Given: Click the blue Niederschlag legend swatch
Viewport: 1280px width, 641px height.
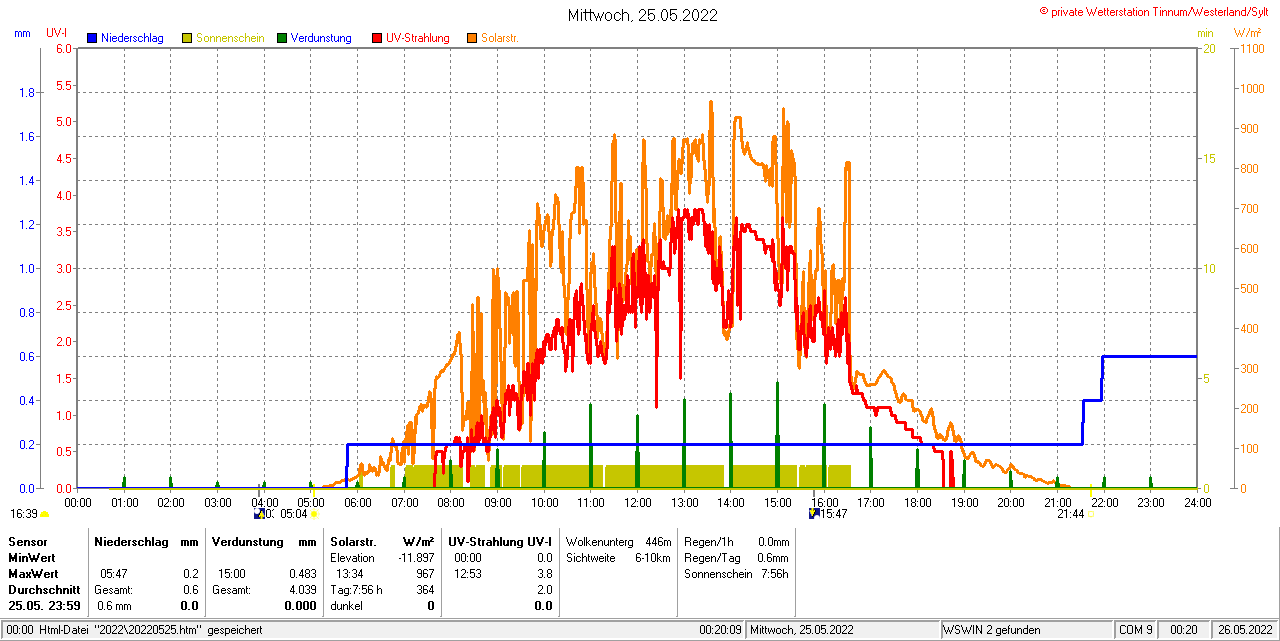Looking at the screenshot, I should [92, 38].
